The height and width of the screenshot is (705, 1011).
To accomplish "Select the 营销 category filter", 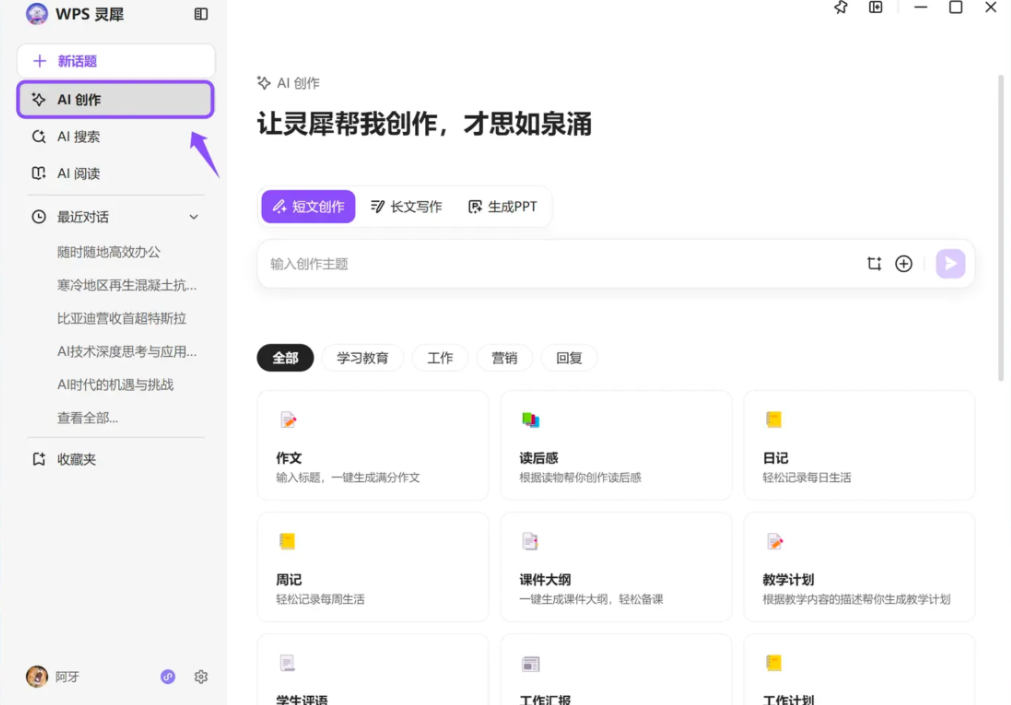I will [504, 358].
